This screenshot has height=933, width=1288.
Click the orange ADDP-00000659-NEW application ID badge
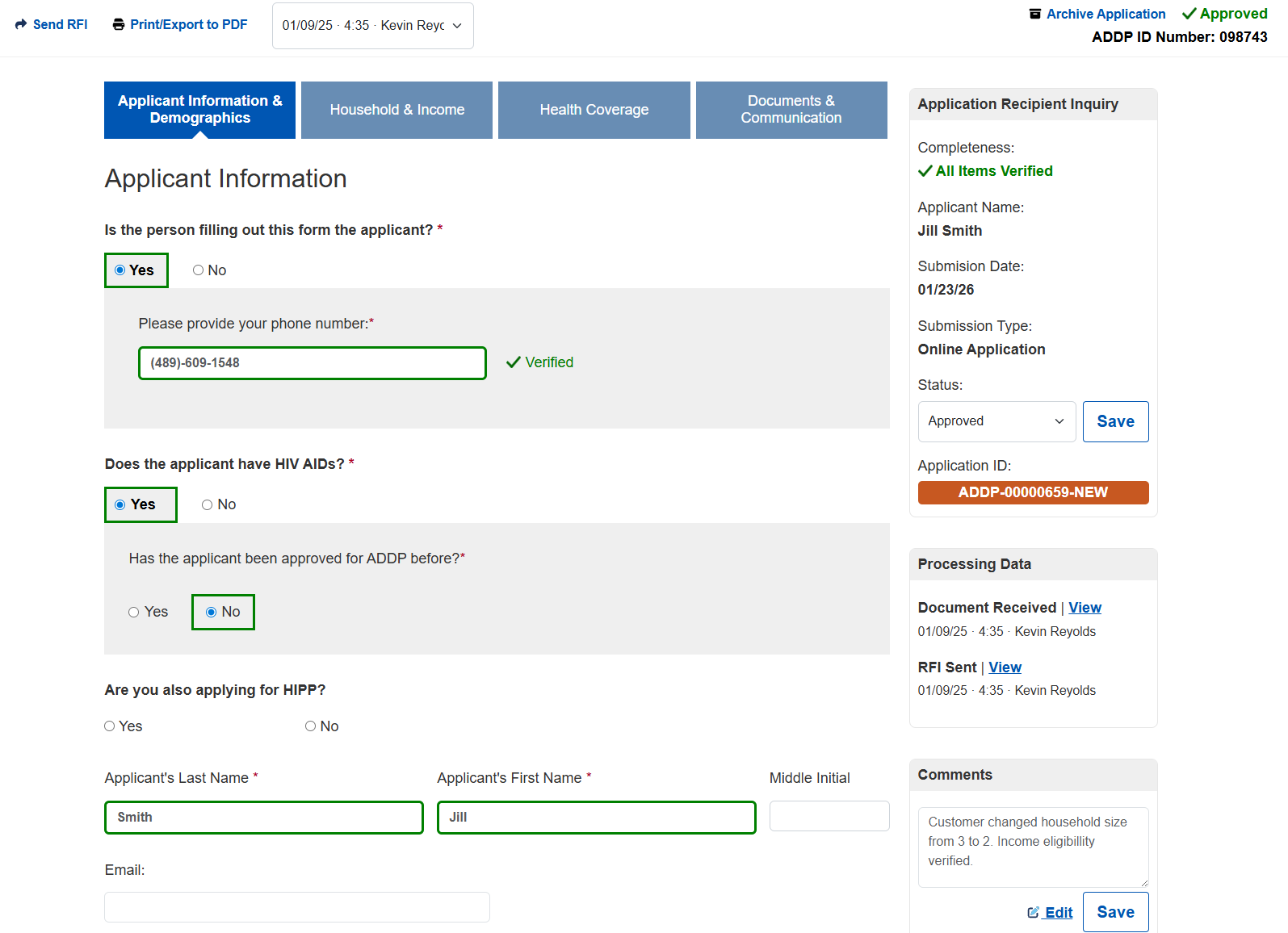click(1032, 492)
